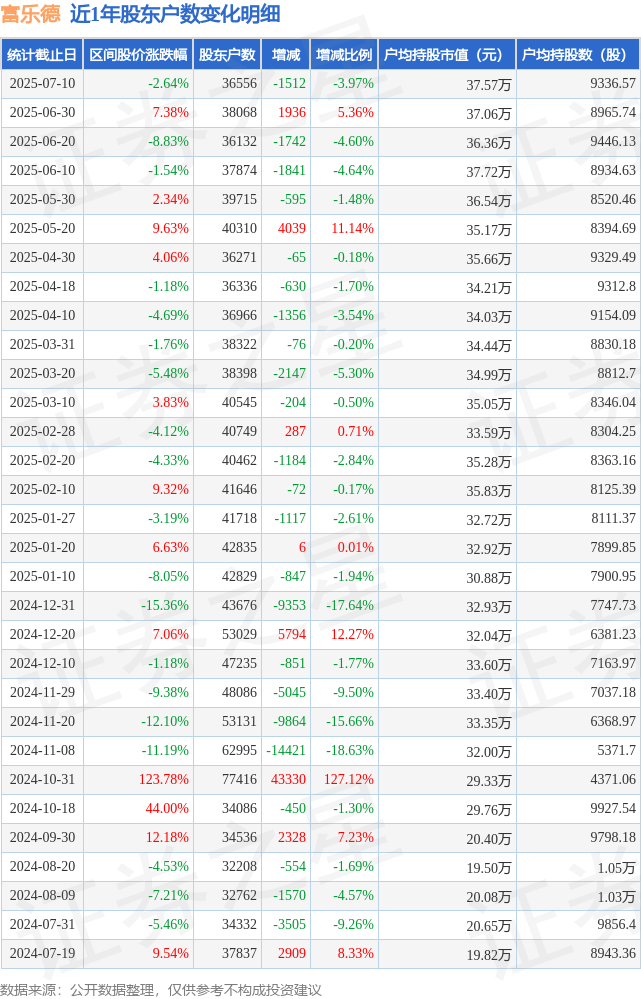Select the 2025-07-10 date cell
The image size is (641, 999).
pos(42,83)
